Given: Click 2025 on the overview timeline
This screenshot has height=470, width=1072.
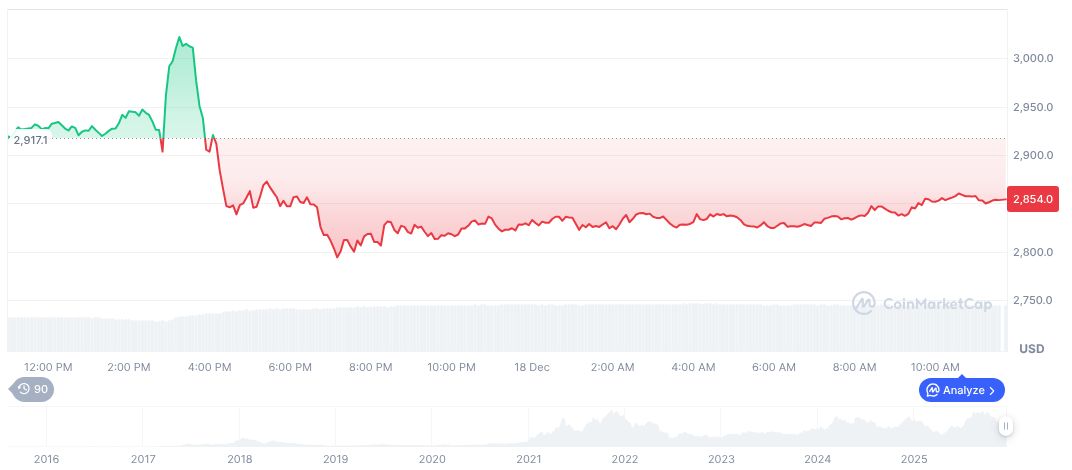Looking at the screenshot, I should (914, 459).
